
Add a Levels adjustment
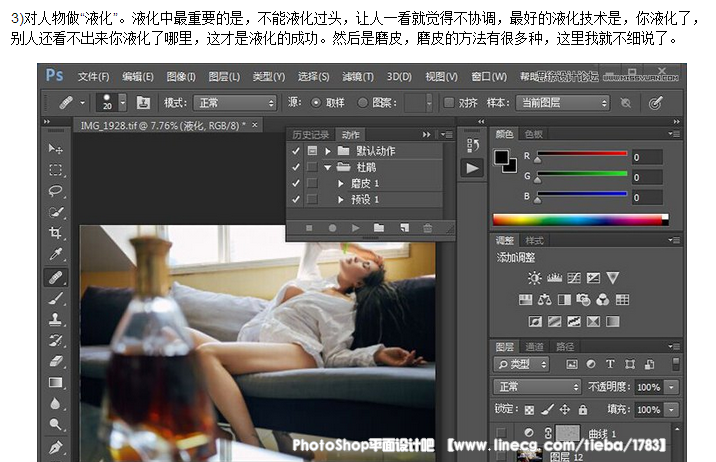pyautogui.click(x=554, y=278)
